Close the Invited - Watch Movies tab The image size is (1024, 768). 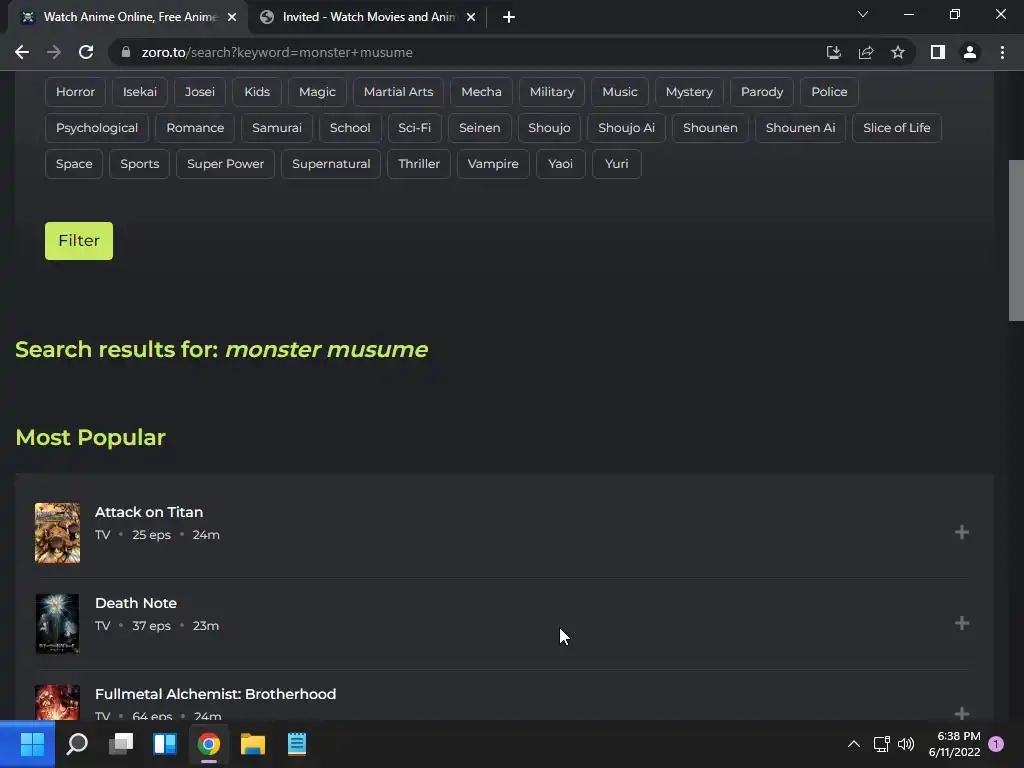pyautogui.click(x=471, y=17)
